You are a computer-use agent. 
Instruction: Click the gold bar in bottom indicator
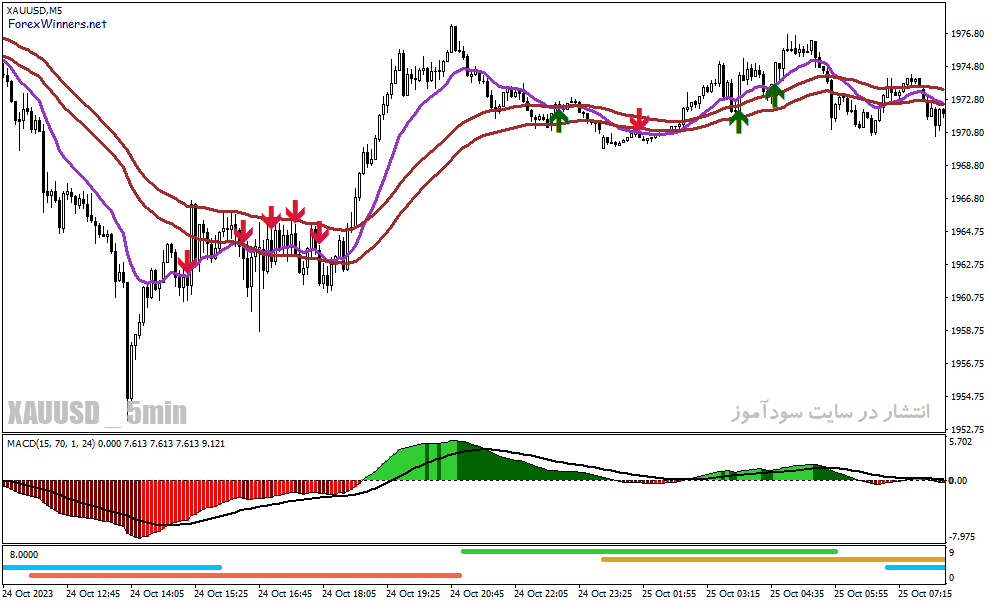(772, 559)
